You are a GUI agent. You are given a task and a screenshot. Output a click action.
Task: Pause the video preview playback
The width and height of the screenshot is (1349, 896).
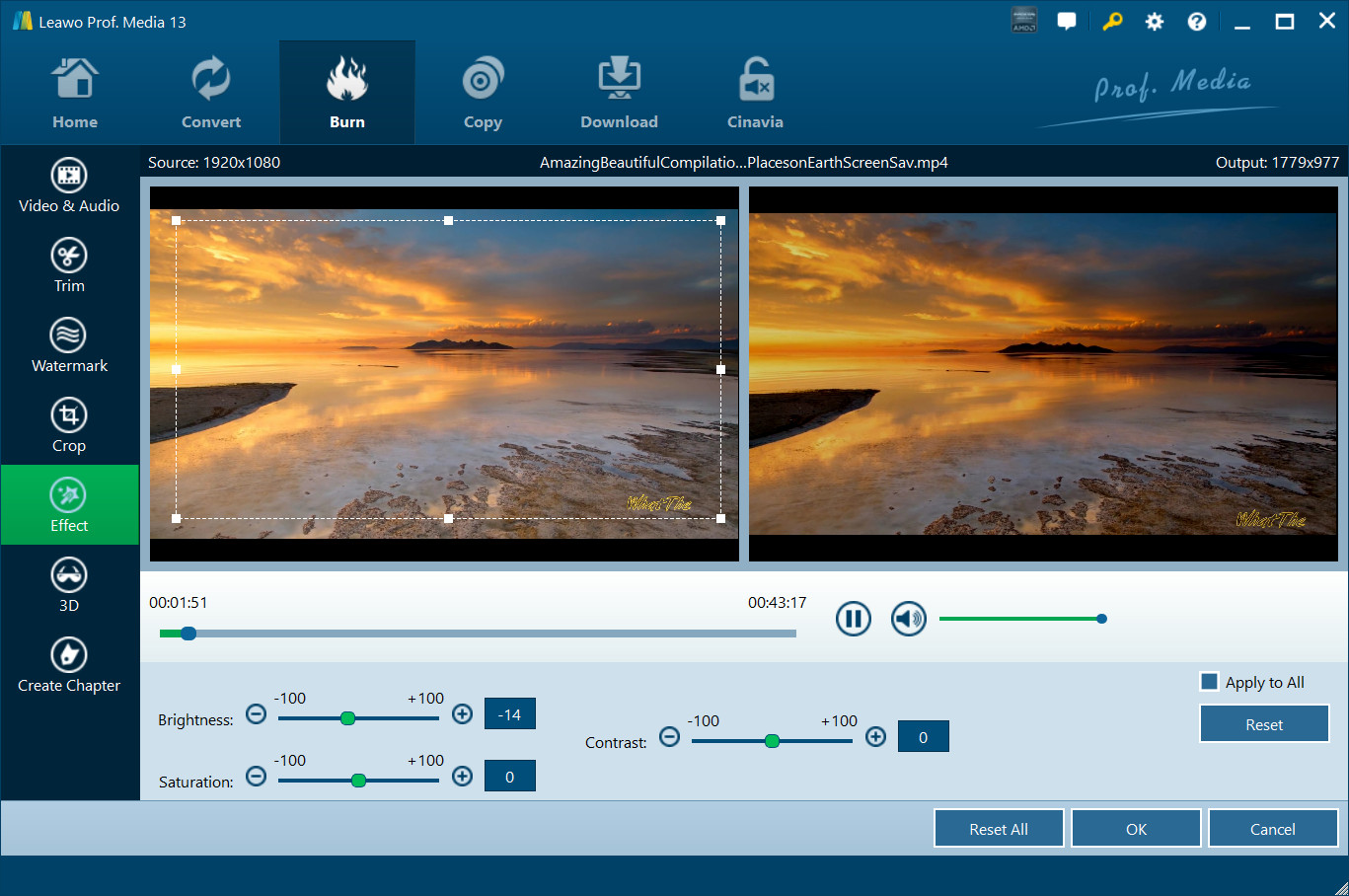point(854,619)
